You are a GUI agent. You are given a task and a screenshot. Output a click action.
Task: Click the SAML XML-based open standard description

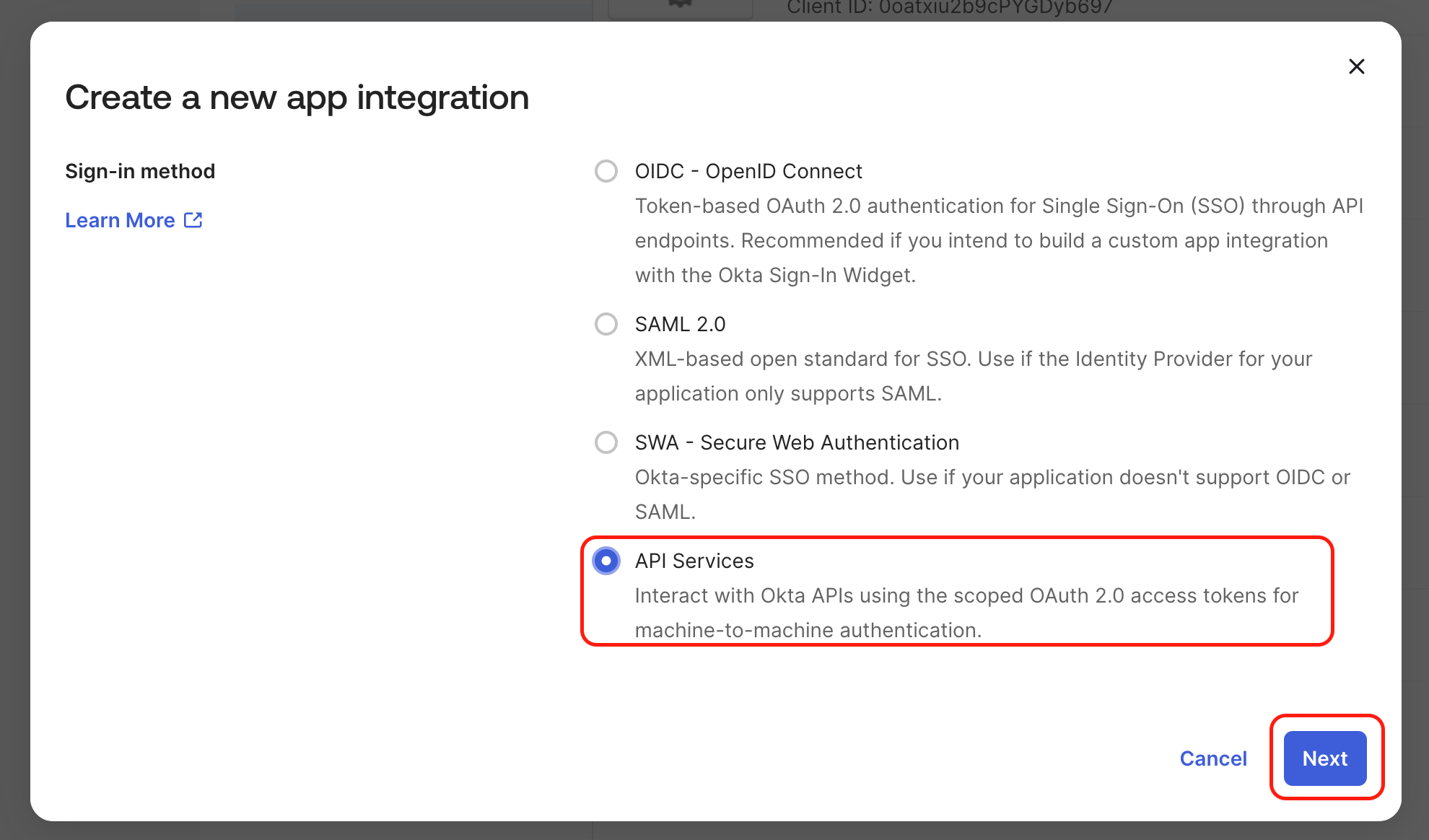[x=973, y=376]
